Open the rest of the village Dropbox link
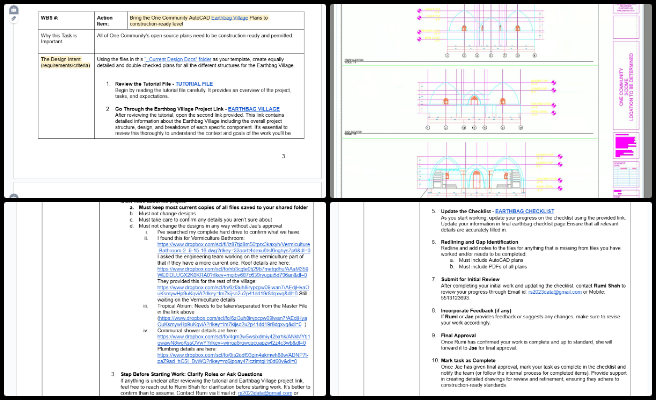This screenshot has height=400, width=656. pyautogui.click(x=233, y=290)
